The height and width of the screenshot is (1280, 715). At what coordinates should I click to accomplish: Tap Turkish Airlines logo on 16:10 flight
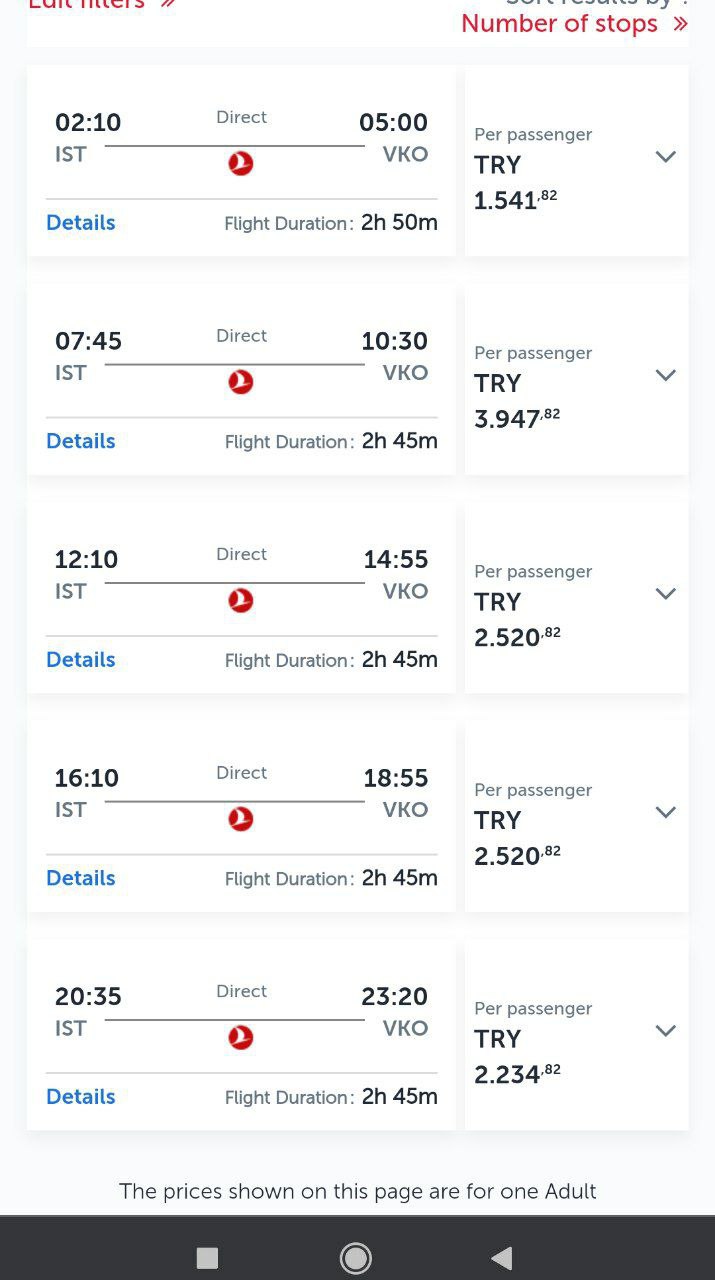click(241, 819)
